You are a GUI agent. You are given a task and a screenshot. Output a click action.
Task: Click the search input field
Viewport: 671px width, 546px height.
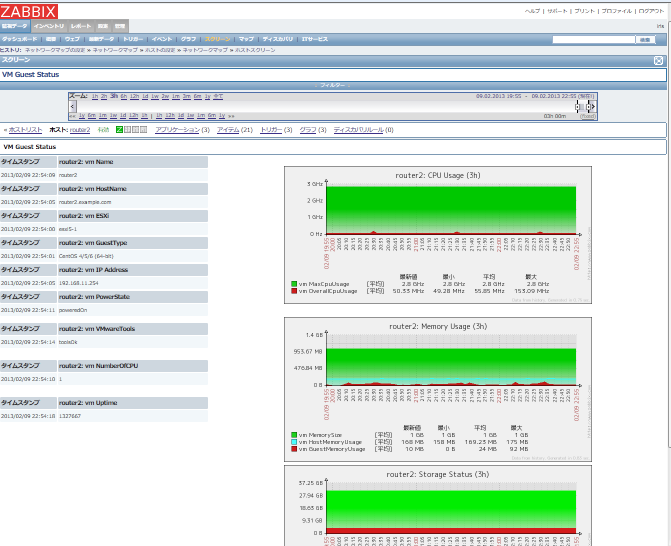pos(594,39)
